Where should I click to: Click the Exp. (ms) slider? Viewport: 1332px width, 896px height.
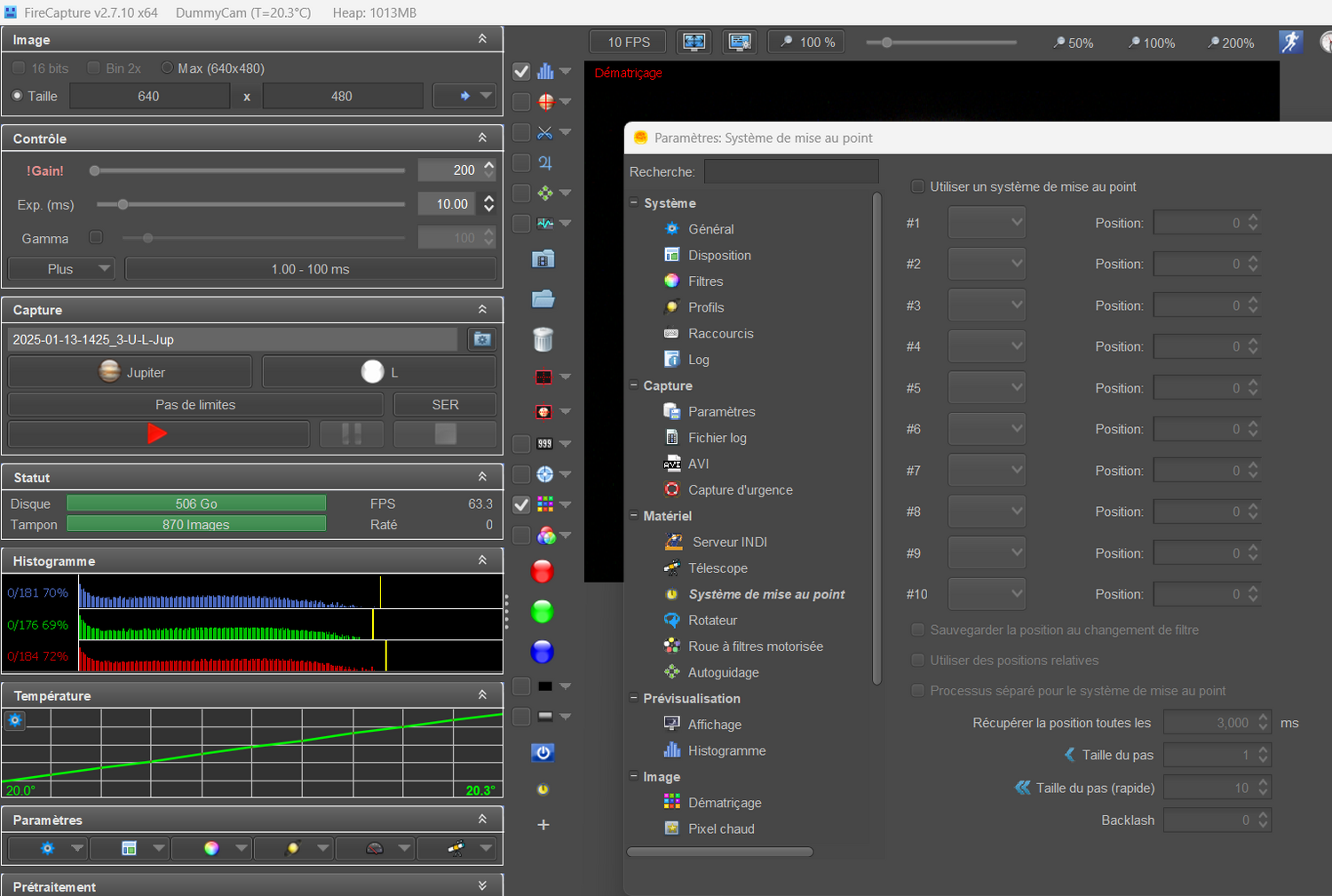pos(250,204)
